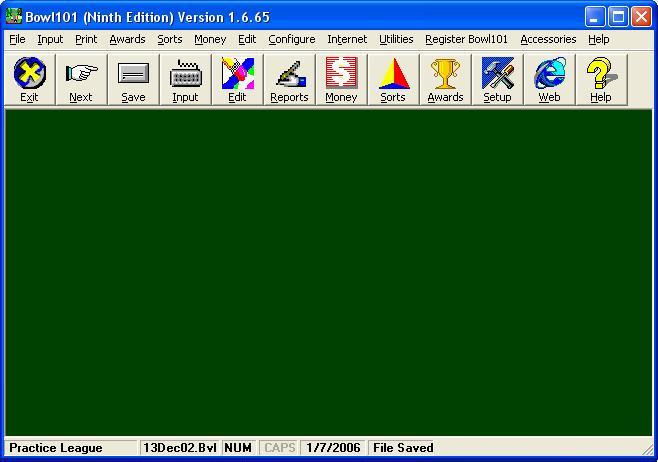658x462 pixels.
Task: Open the Configure menu
Action: coord(292,39)
